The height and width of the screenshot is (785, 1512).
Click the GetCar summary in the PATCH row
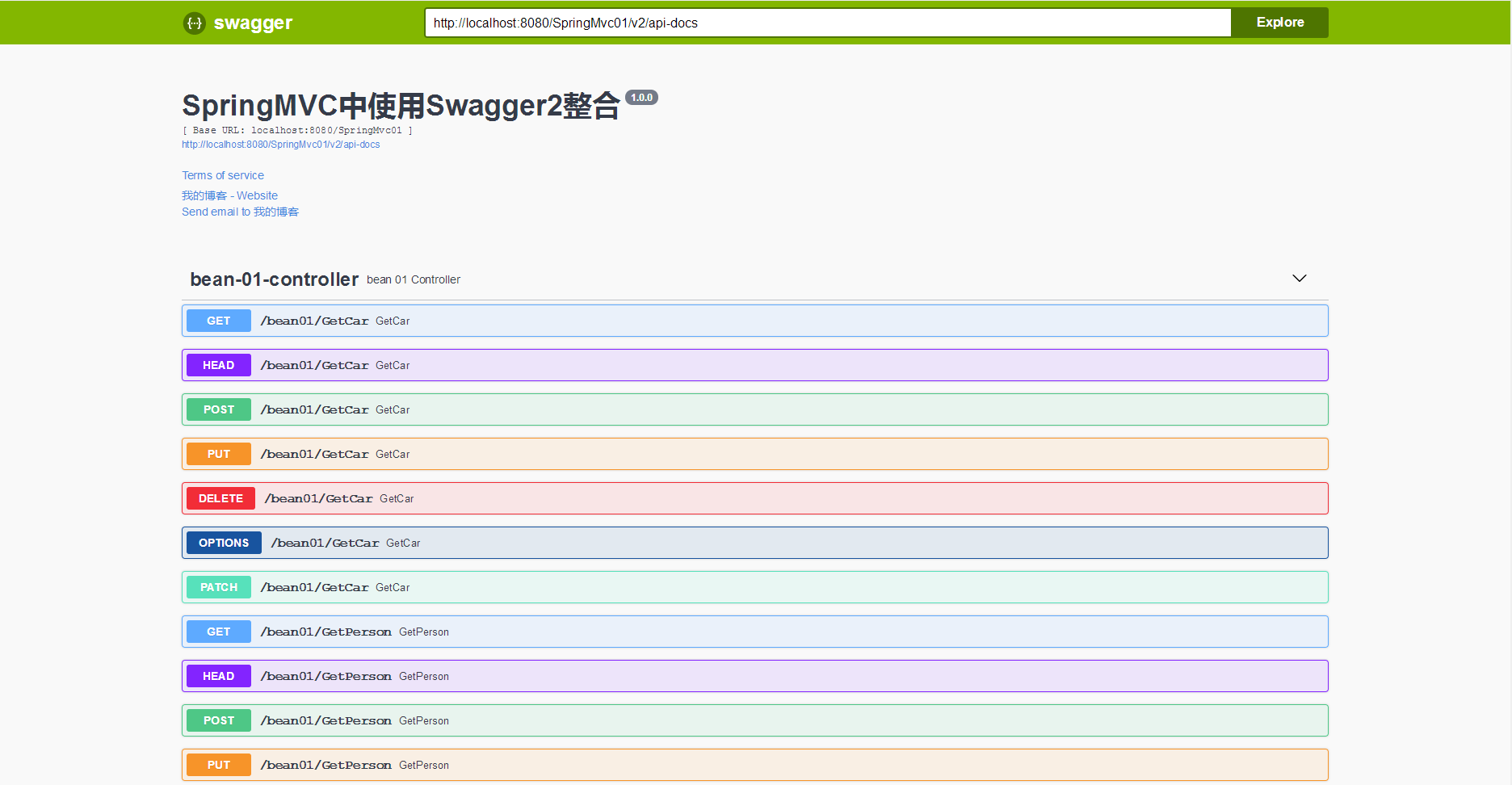point(393,587)
